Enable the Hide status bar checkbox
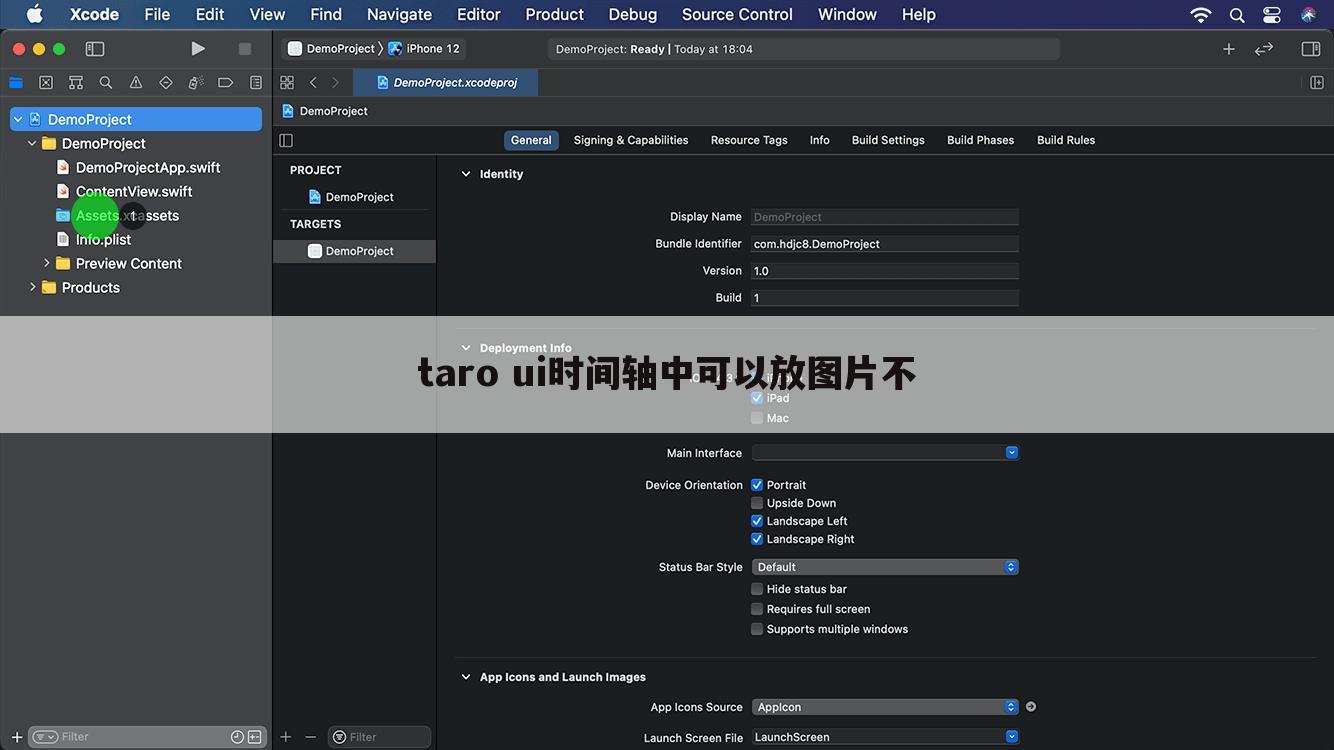The height and width of the screenshot is (750, 1334). [x=757, y=589]
